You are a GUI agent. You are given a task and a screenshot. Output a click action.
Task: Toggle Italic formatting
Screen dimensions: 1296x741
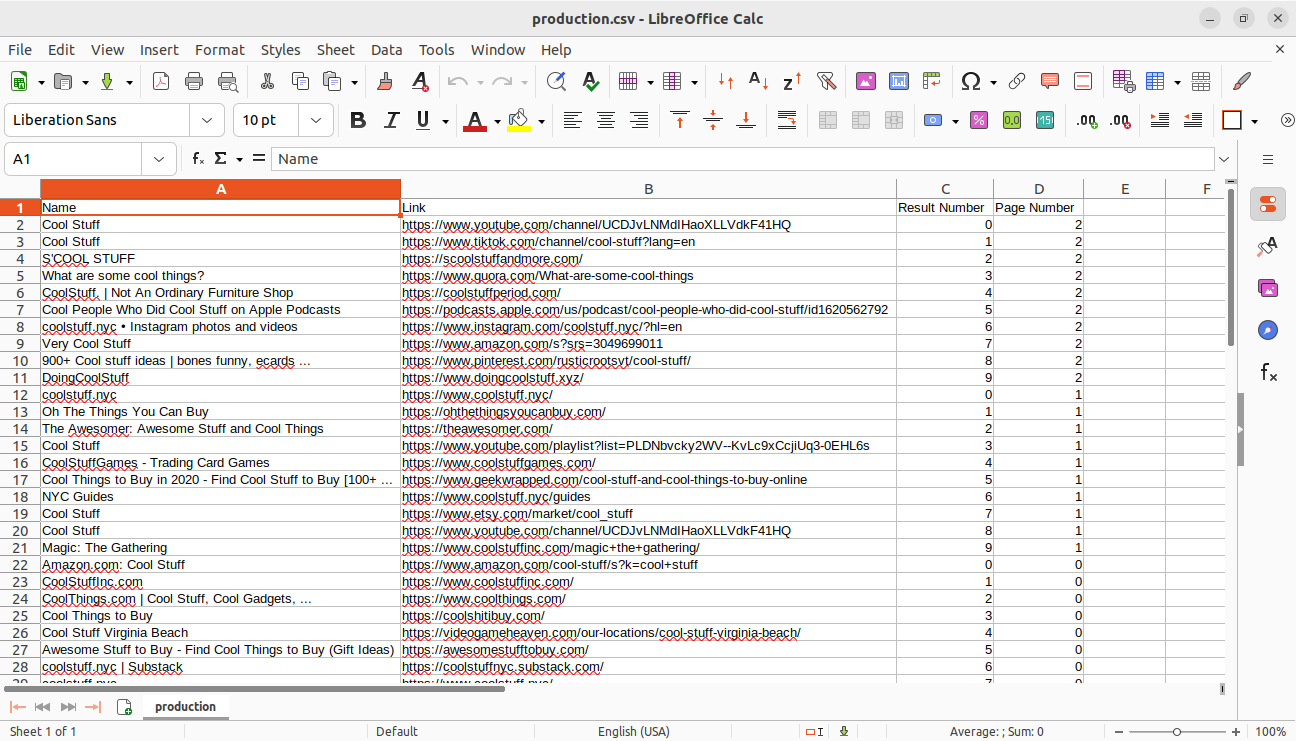pyautogui.click(x=391, y=120)
